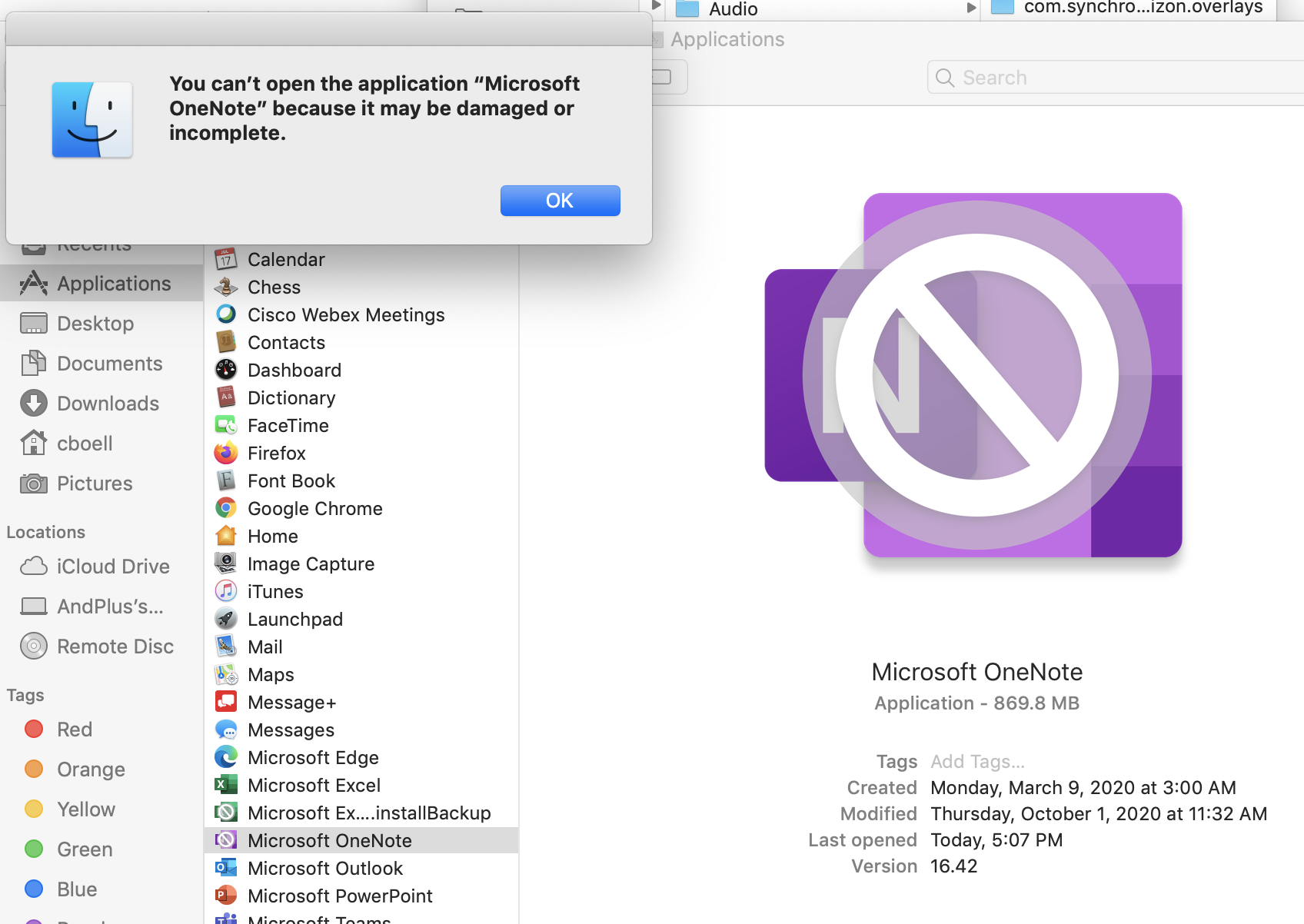This screenshot has height=924, width=1304.
Task: Select the FaceTime app icon
Action: click(x=225, y=425)
